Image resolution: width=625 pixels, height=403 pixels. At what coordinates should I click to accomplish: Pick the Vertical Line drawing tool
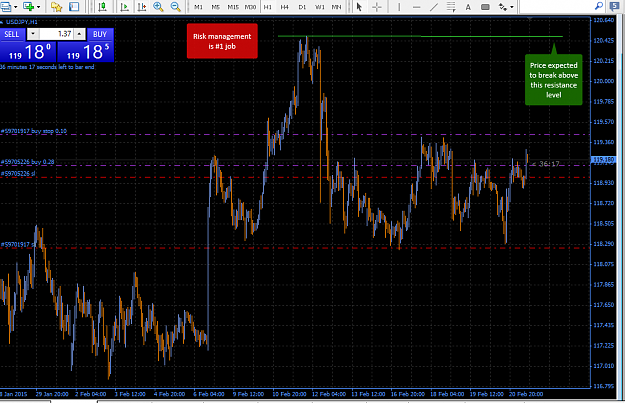[x=399, y=6]
